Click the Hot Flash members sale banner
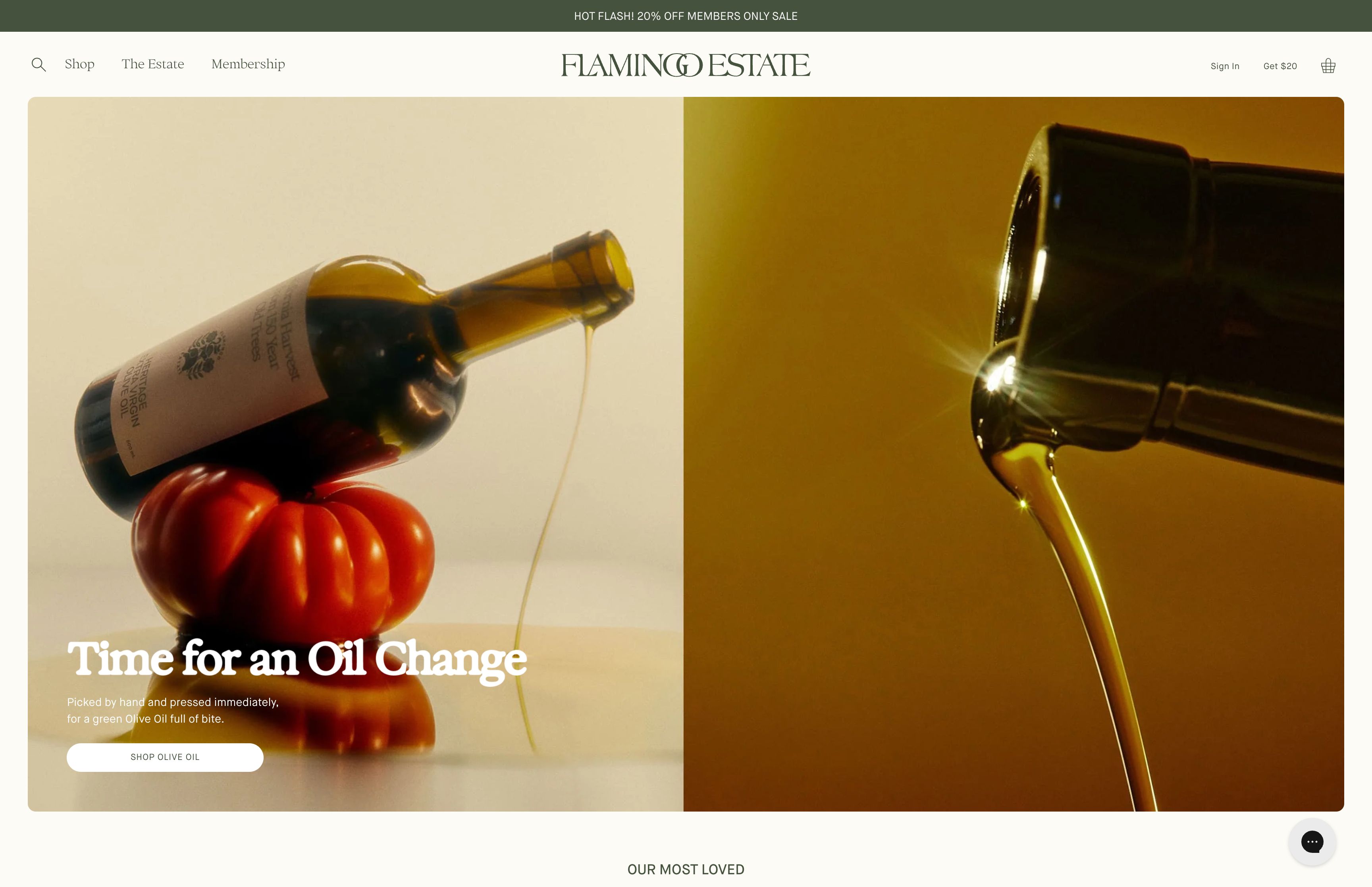The image size is (1372, 887). (x=686, y=16)
